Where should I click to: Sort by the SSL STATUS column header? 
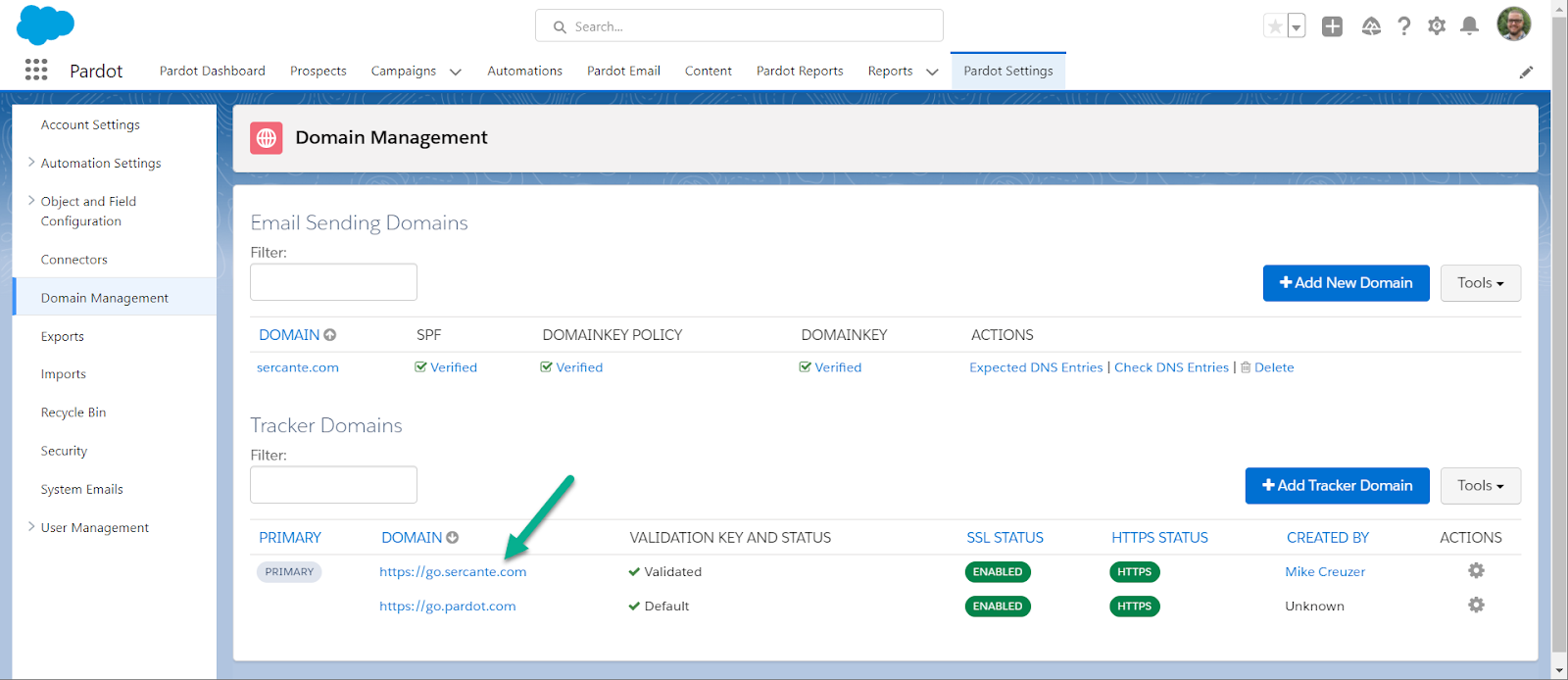click(1004, 538)
